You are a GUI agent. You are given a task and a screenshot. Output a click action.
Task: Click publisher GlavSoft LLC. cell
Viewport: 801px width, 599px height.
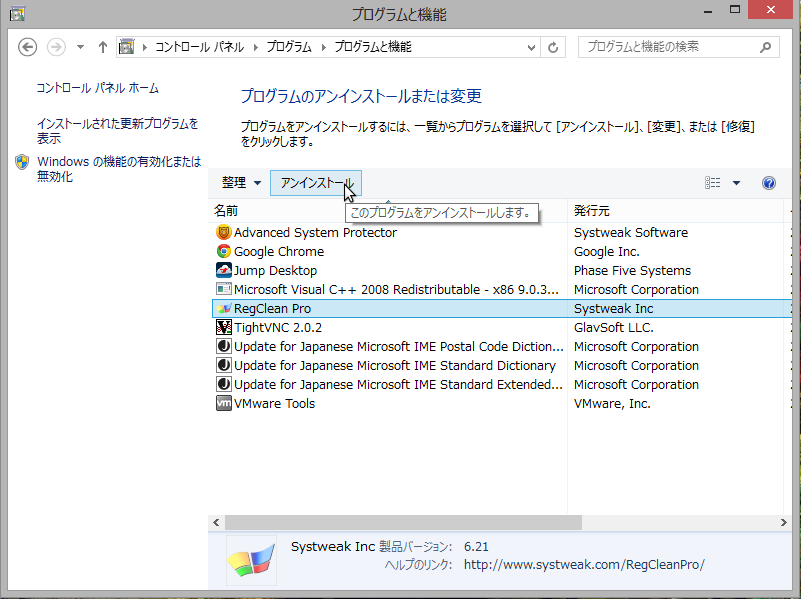(x=614, y=327)
